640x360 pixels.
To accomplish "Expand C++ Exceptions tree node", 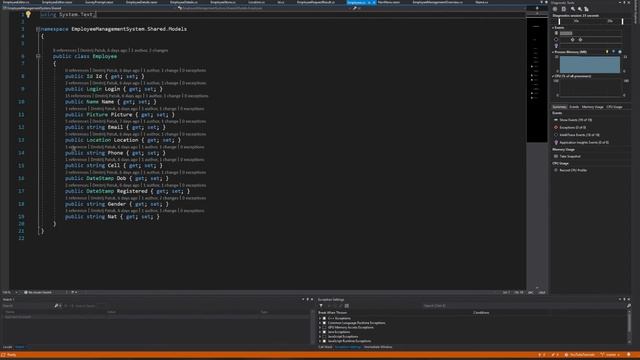I will 320,318.
